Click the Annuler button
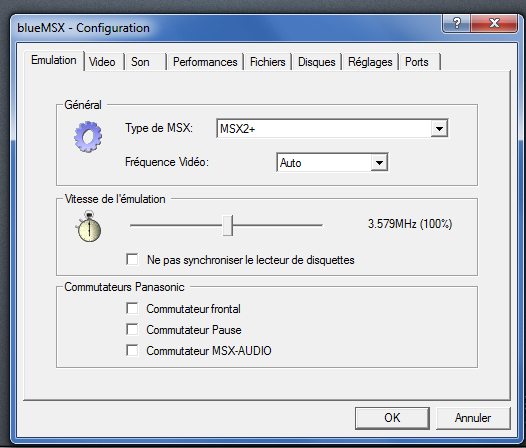Viewport: 526px width, 448px height. pyautogui.click(x=473, y=418)
